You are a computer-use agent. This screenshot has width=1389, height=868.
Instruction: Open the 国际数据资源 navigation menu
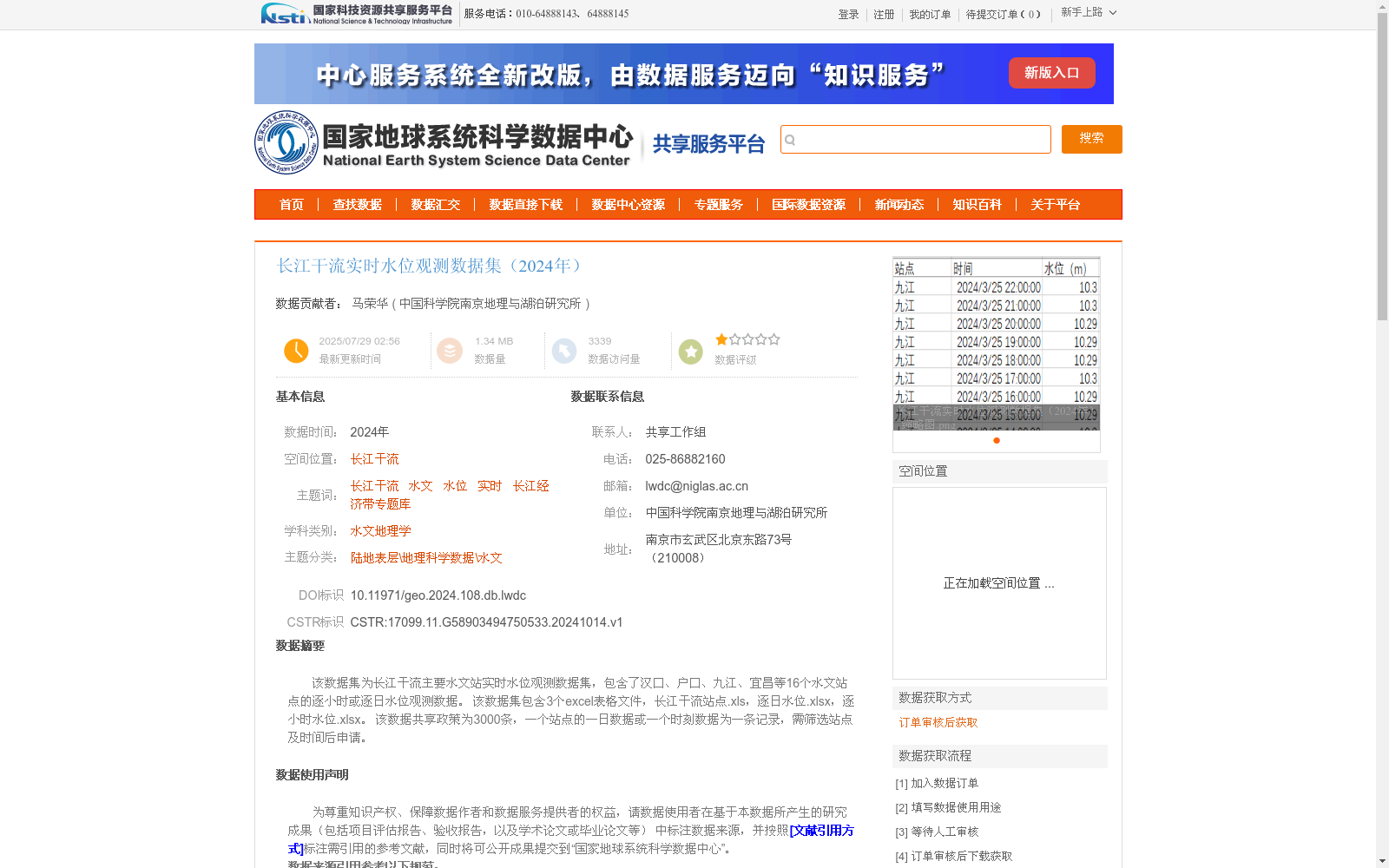pyautogui.click(x=809, y=205)
